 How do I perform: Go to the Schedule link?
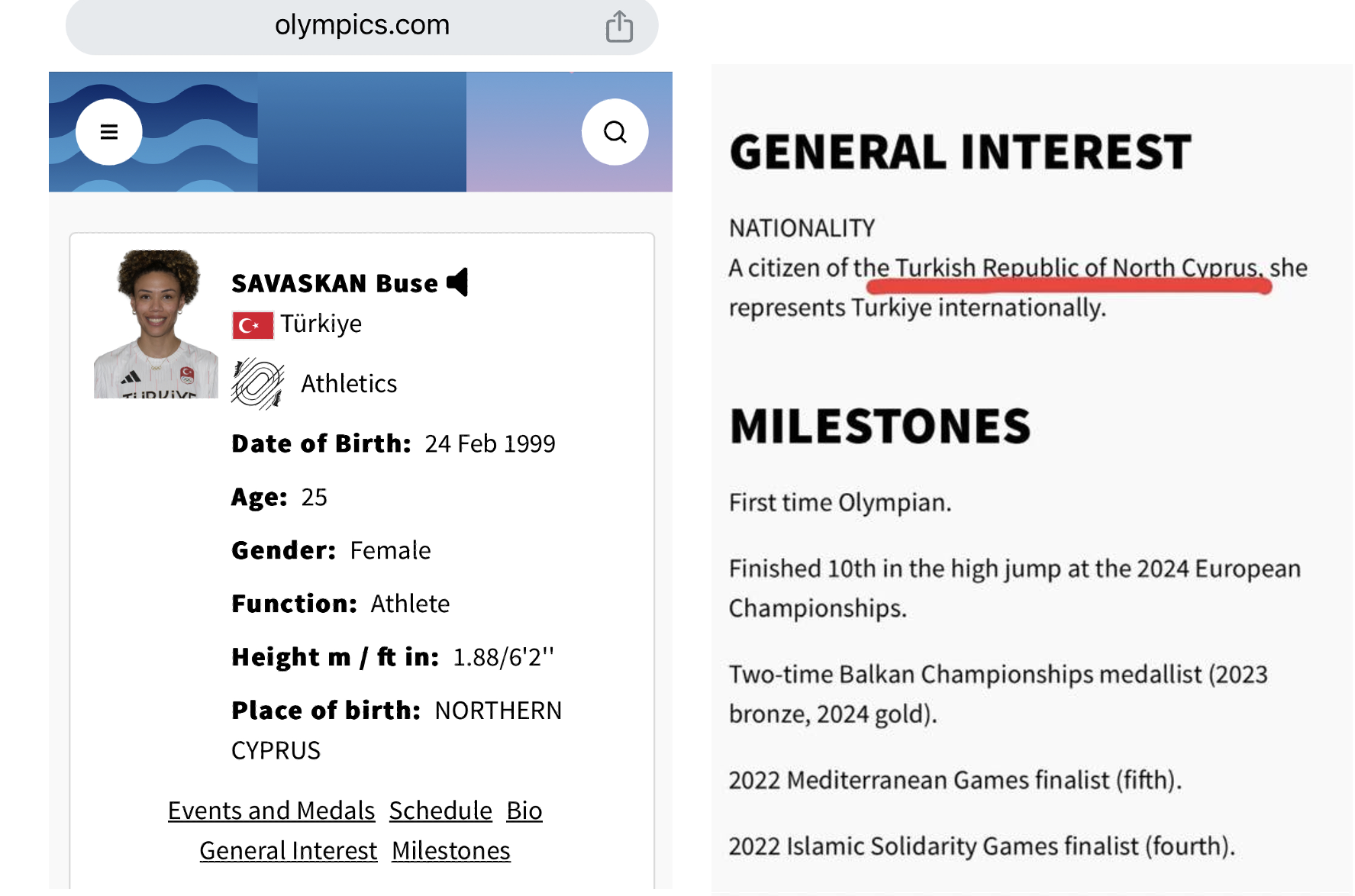tap(440, 811)
